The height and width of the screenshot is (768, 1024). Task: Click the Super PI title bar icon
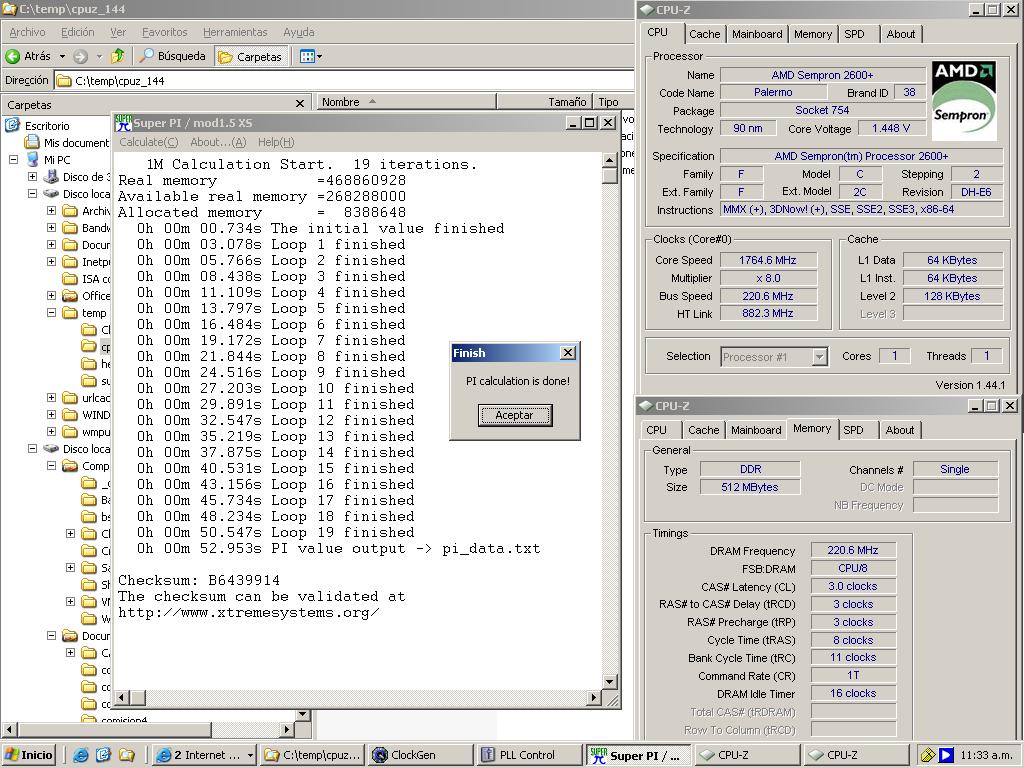click(123, 123)
